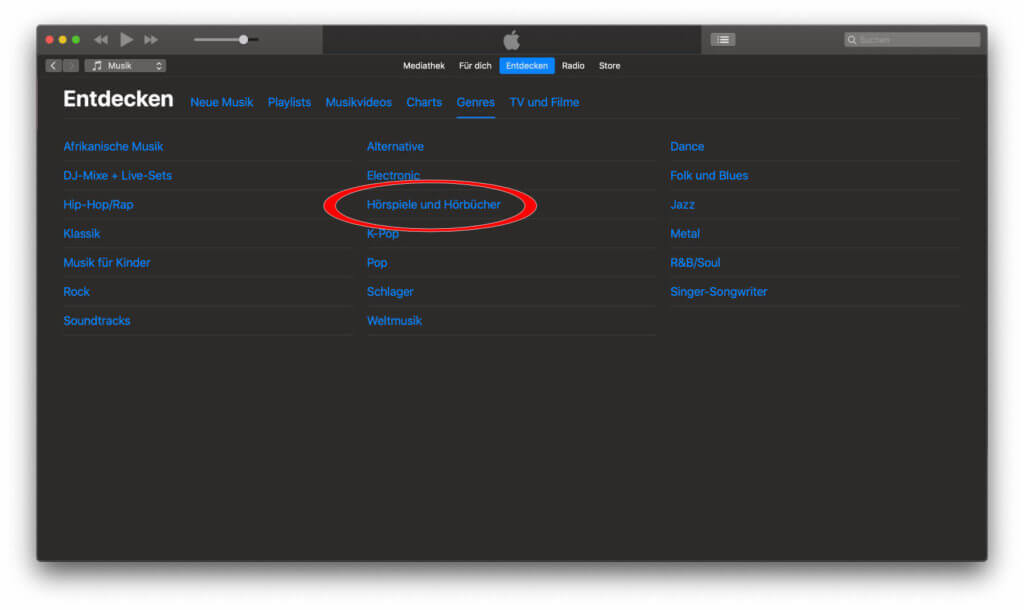Switch to the Radio tab
This screenshot has height=610, width=1024.
tap(573, 66)
